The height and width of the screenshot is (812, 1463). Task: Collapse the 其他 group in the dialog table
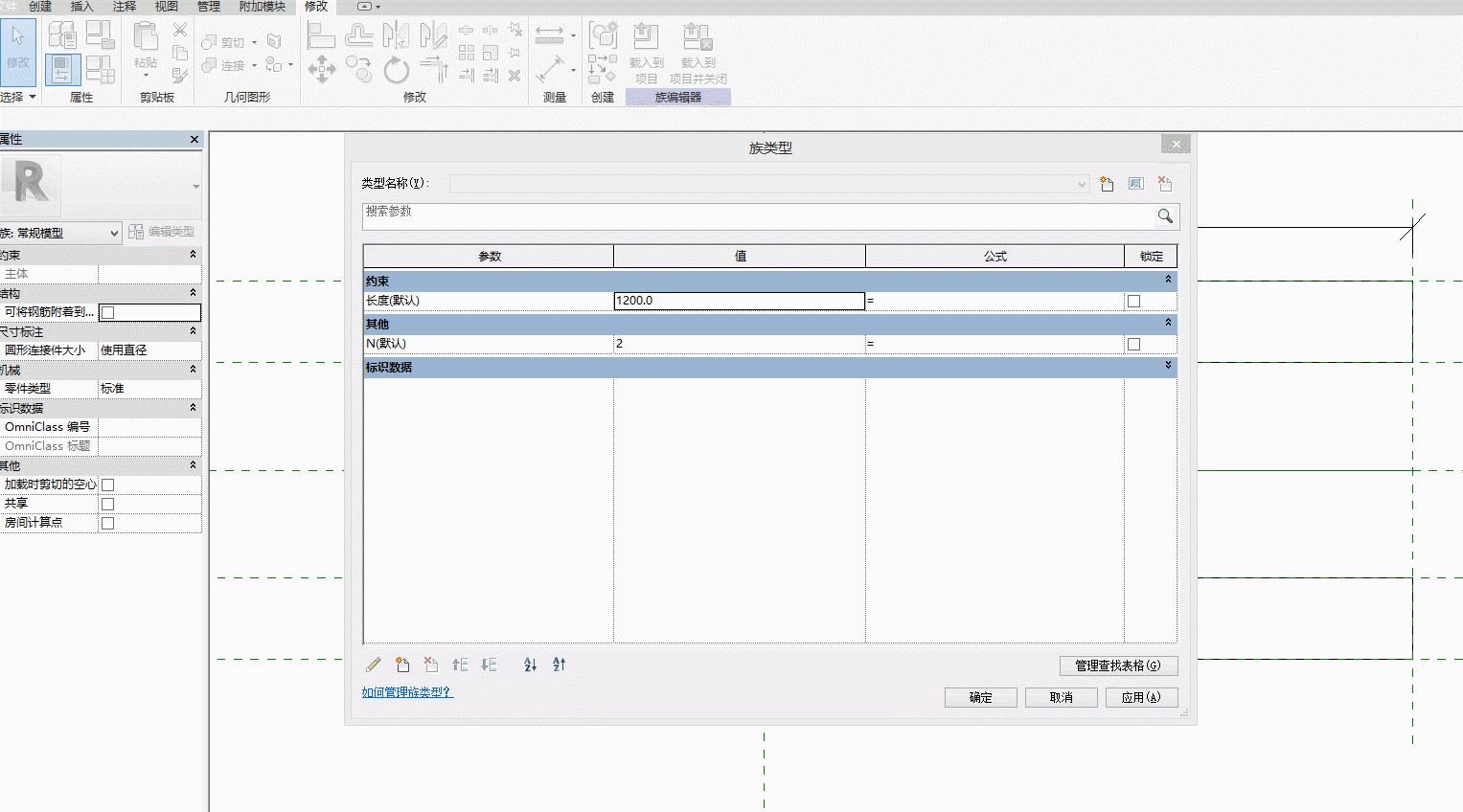tap(1168, 323)
